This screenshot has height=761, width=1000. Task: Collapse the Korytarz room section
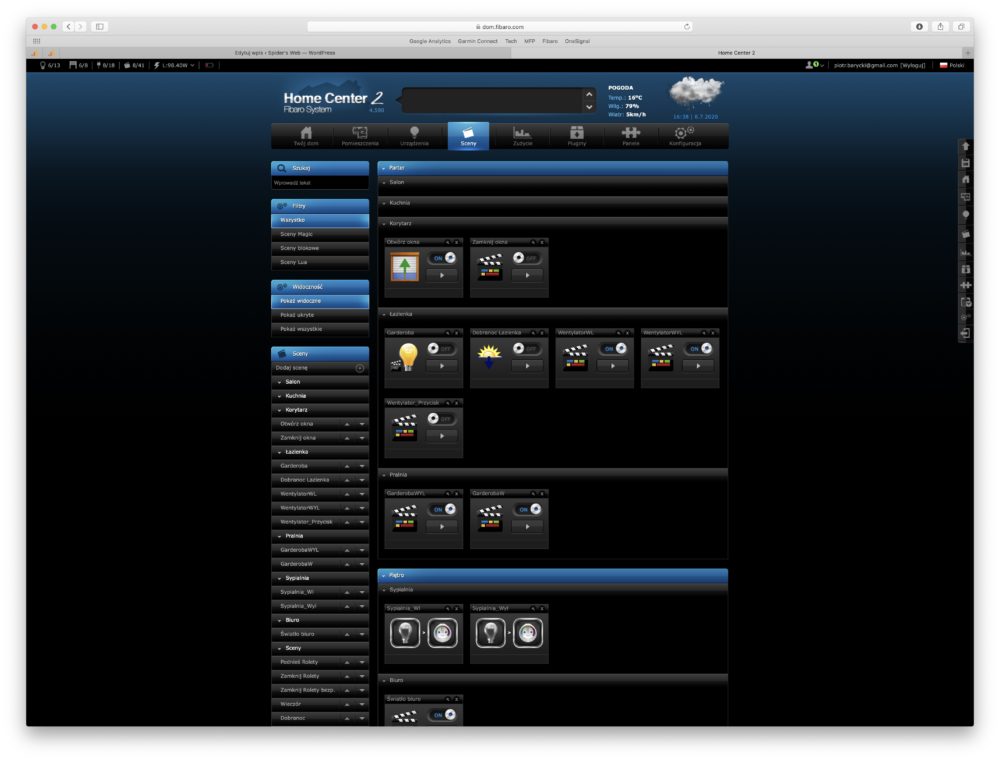click(553, 224)
